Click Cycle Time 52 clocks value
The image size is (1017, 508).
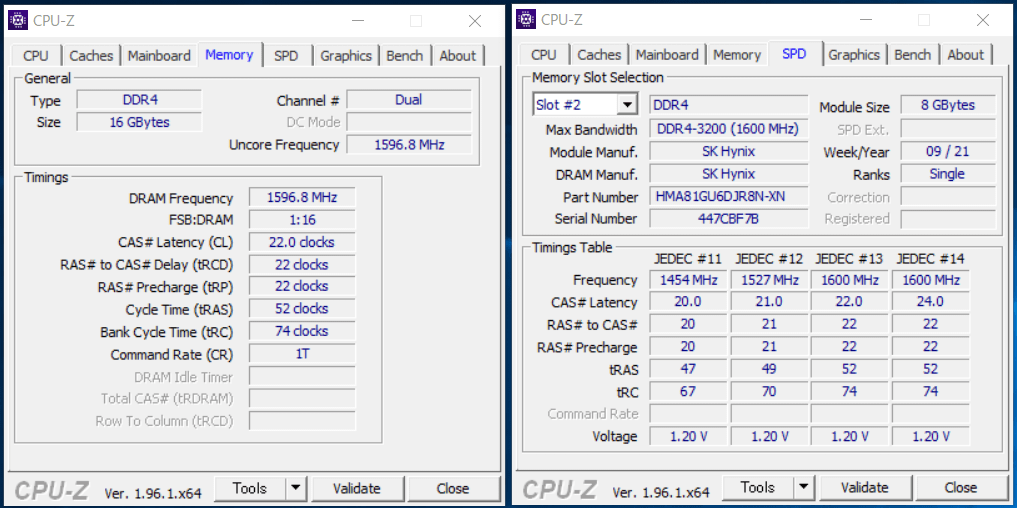pyautogui.click(x=302, y=309)
